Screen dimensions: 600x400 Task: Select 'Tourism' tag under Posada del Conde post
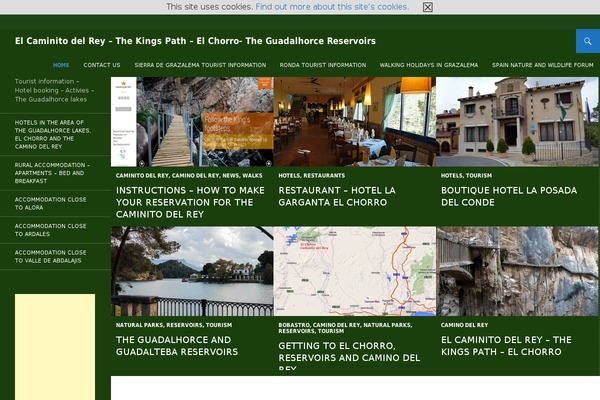tap(479, 176)
